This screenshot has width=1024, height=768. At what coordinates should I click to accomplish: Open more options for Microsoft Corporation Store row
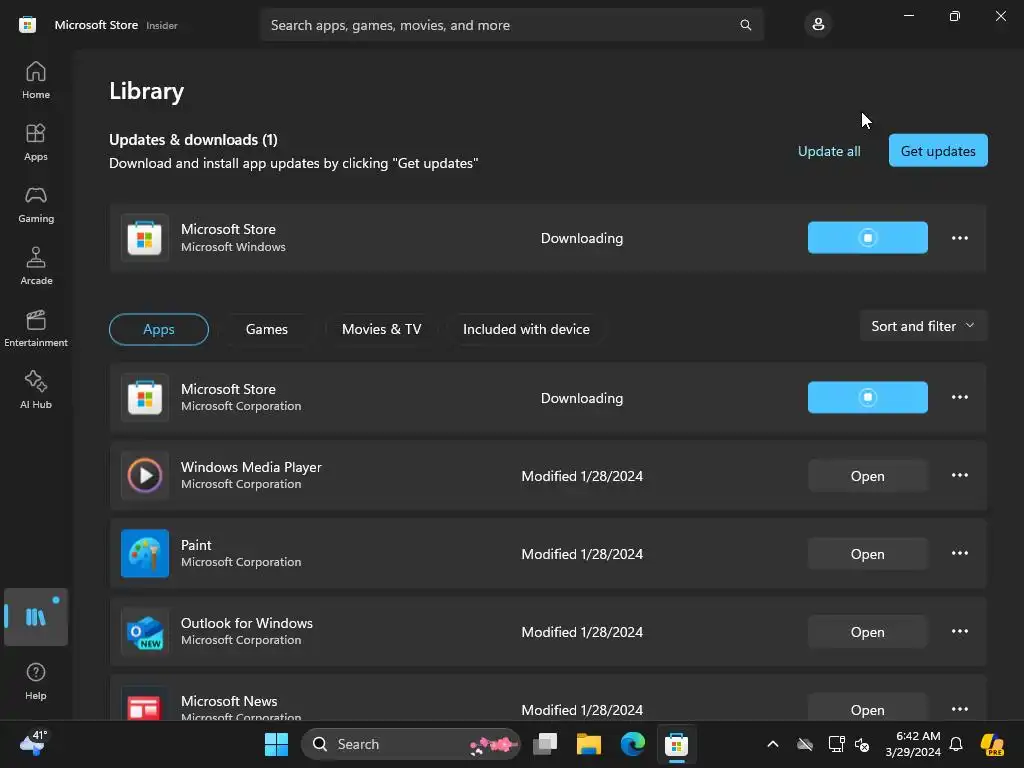(959, 397)
